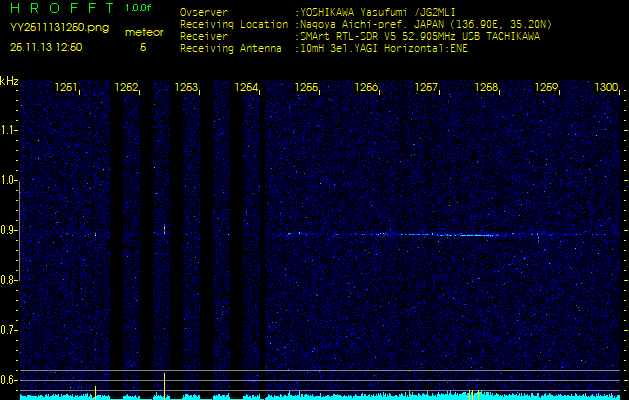Click the 1251 time marker
Image resolution: width=629 pixels, height=400 pixels.
coord(66,88)
